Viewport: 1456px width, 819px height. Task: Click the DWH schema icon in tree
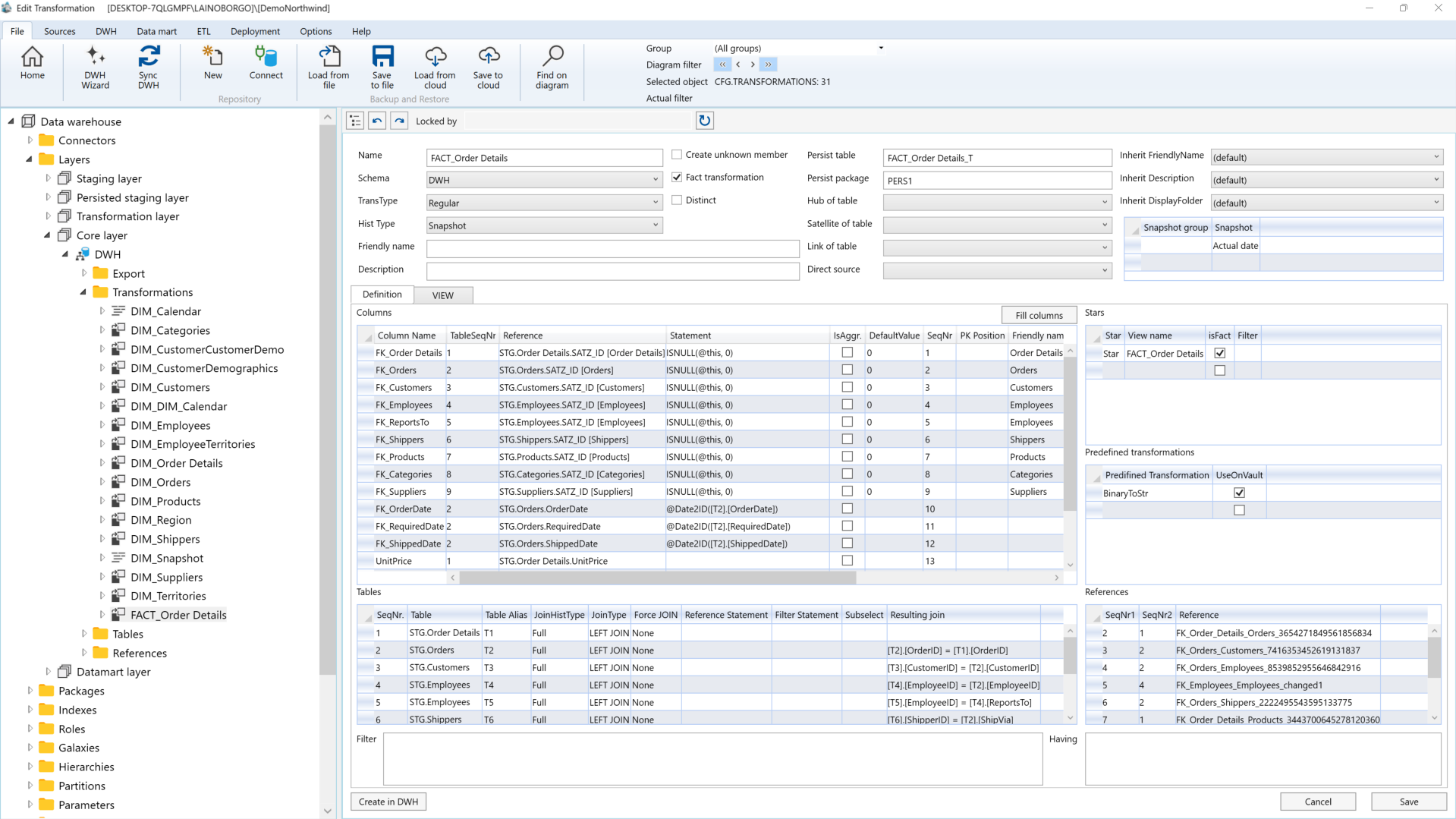pyautogui.click(x=83, y=254)
